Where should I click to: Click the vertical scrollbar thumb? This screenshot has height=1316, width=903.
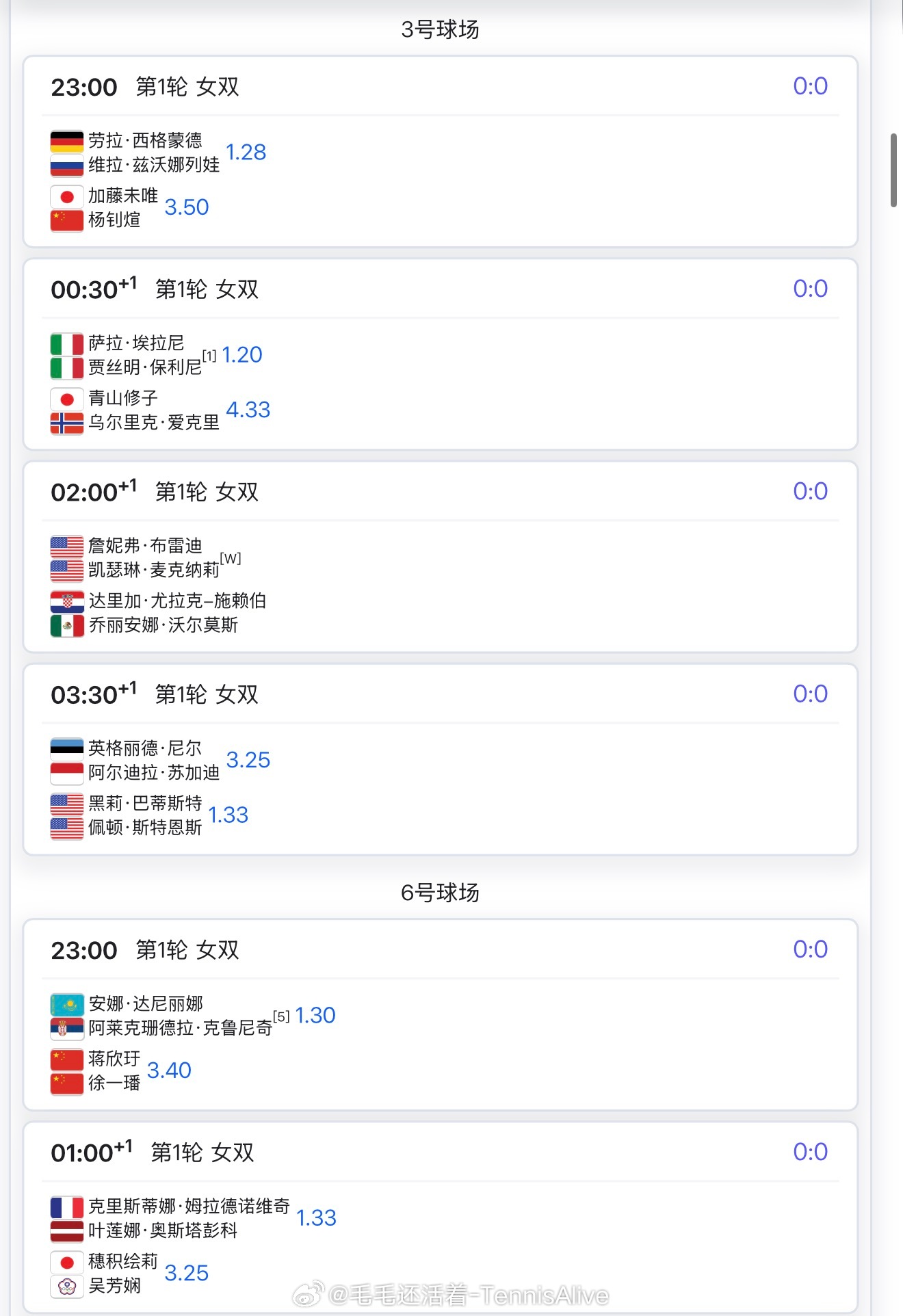tap(893, 170)
